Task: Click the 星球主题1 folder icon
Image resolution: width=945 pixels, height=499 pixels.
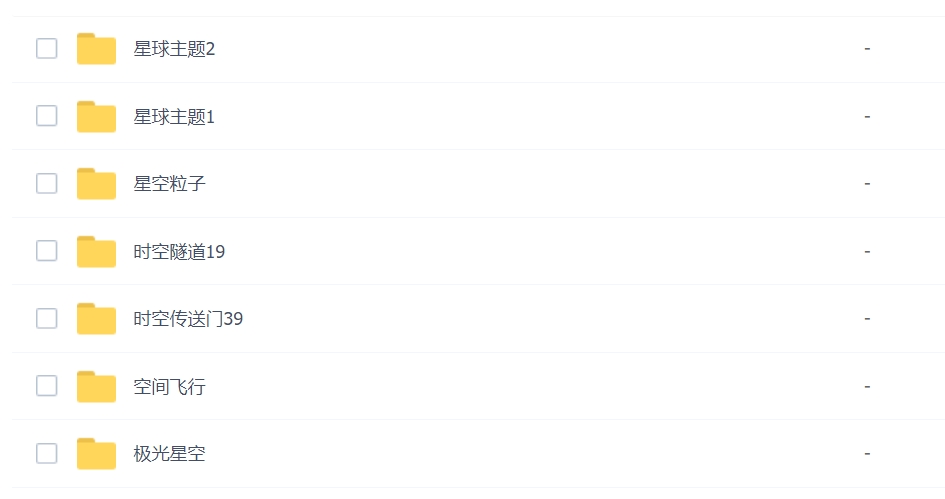Action: click(x=96, y=117)
